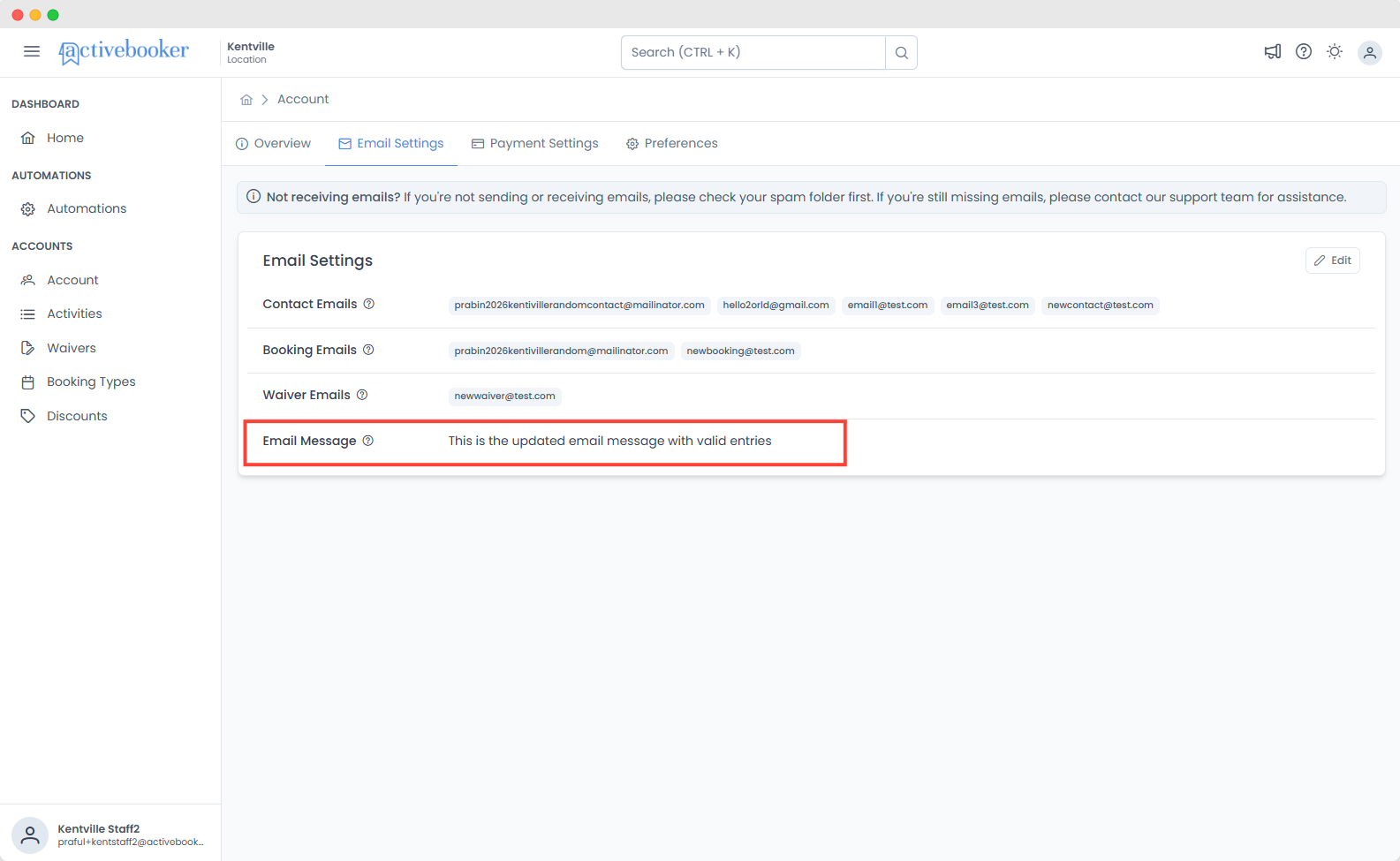Click the Search (CTRL + K) field
1400x861 pixels.
(753, 52)
